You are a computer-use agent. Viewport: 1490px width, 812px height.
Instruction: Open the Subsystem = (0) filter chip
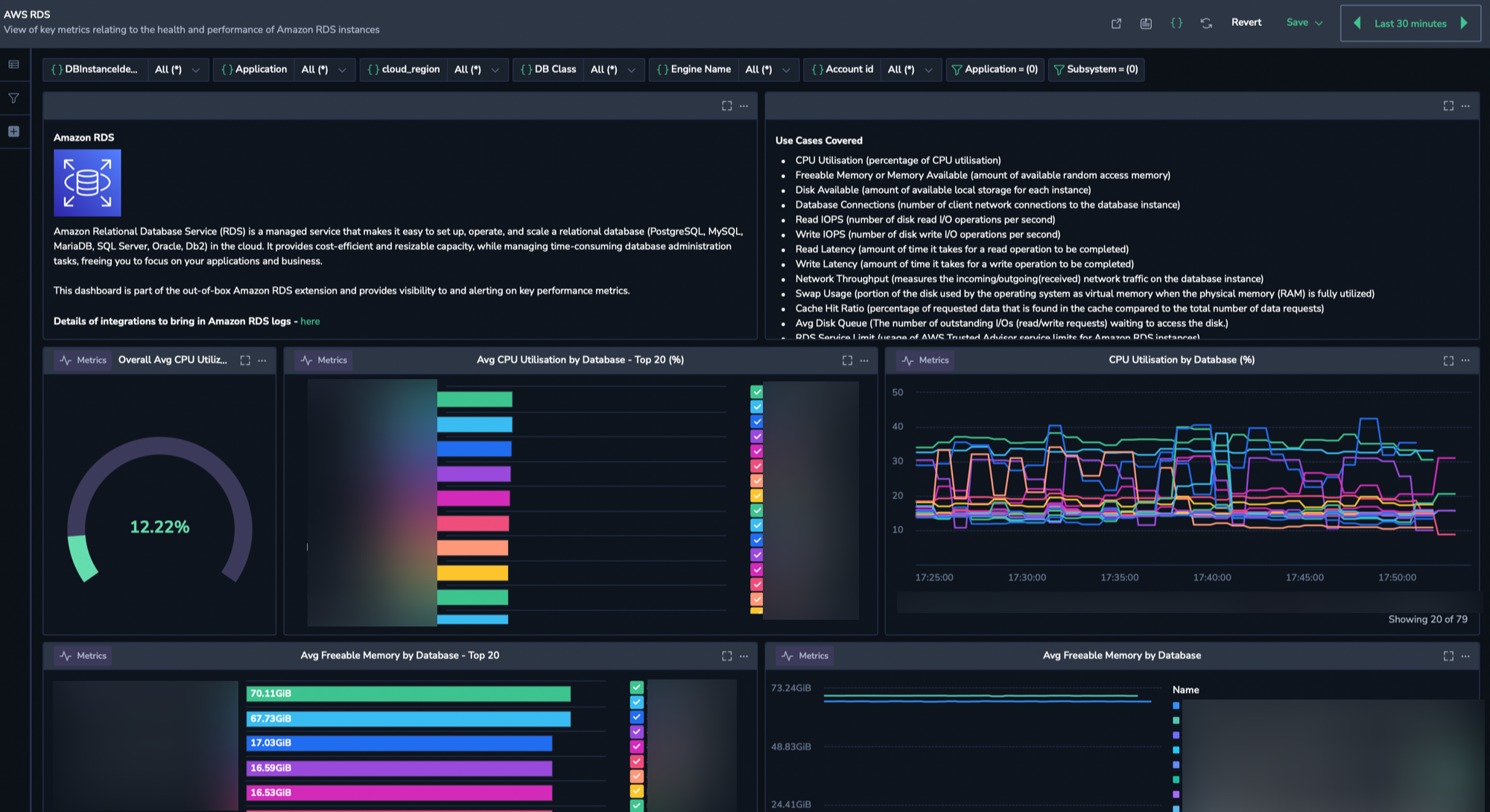1096,69
